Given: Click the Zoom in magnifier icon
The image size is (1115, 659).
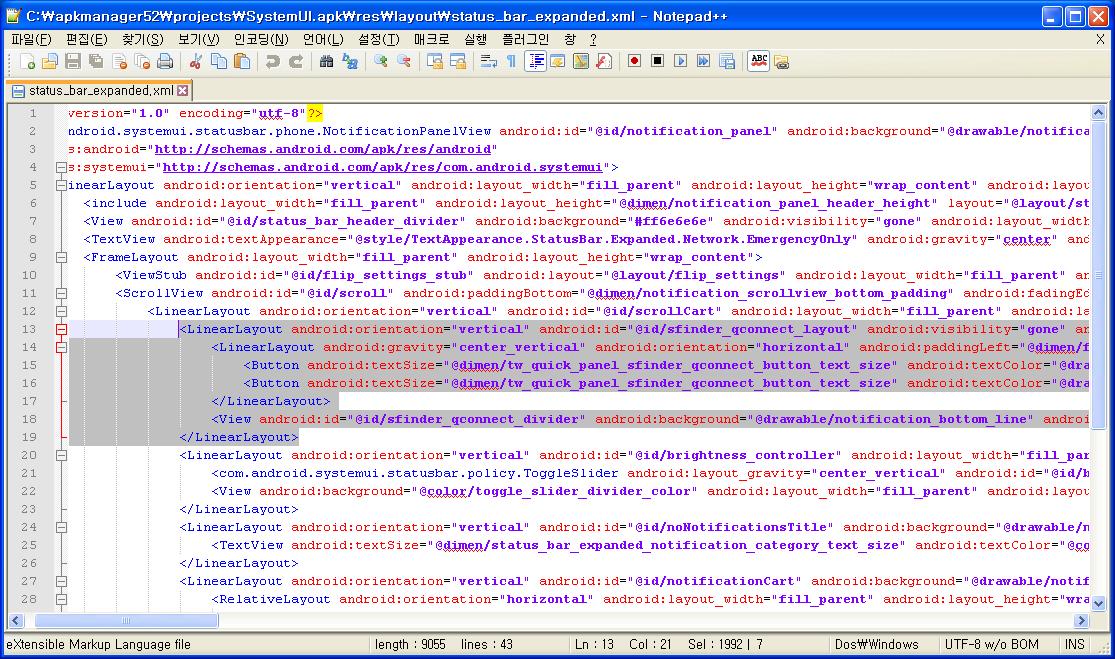Looking at the screenshot, I should click(380, 61).
